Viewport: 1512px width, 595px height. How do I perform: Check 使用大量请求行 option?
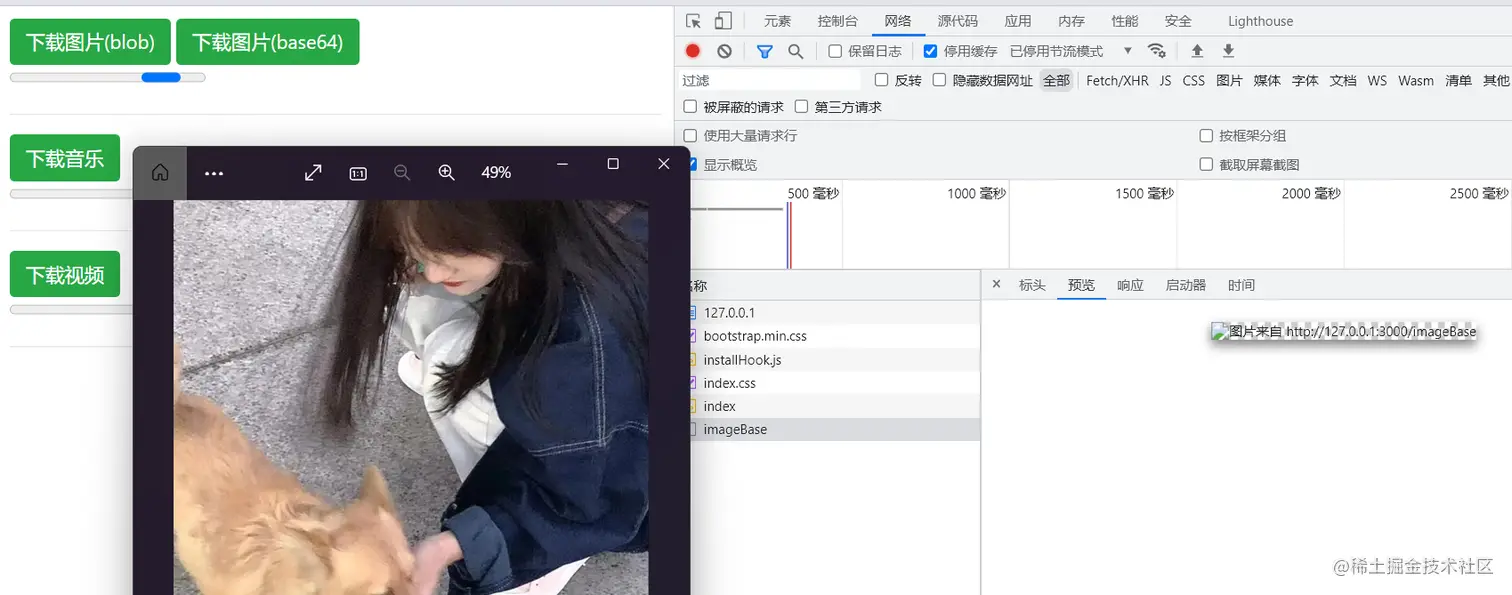[690, 136]
